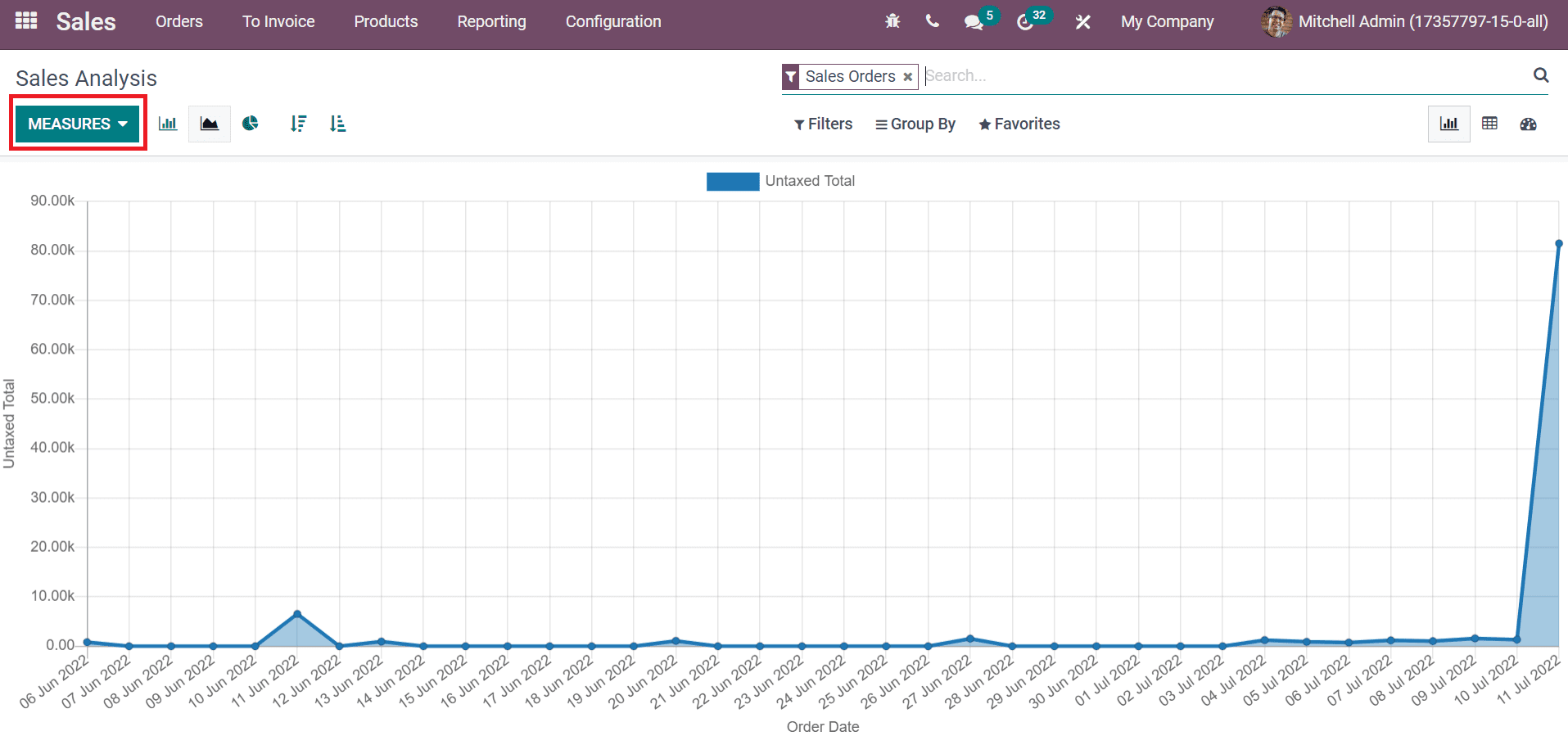Toggle Untaxed Total legend swatch

coord(733,181)
